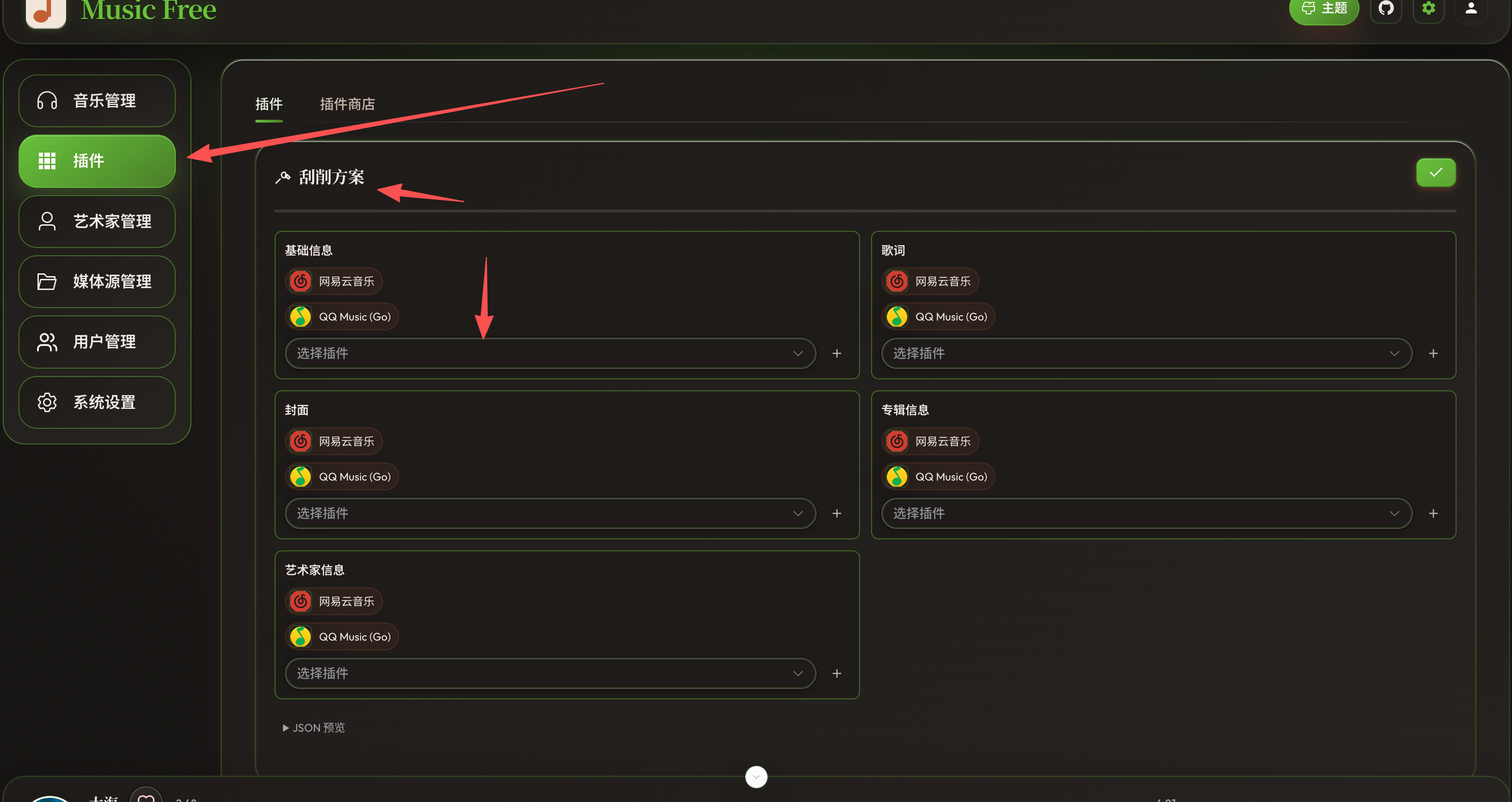1512x802 pixels.
Task: Click the round collapse chevron above the player bar
Action: click(x=756, y=777)
